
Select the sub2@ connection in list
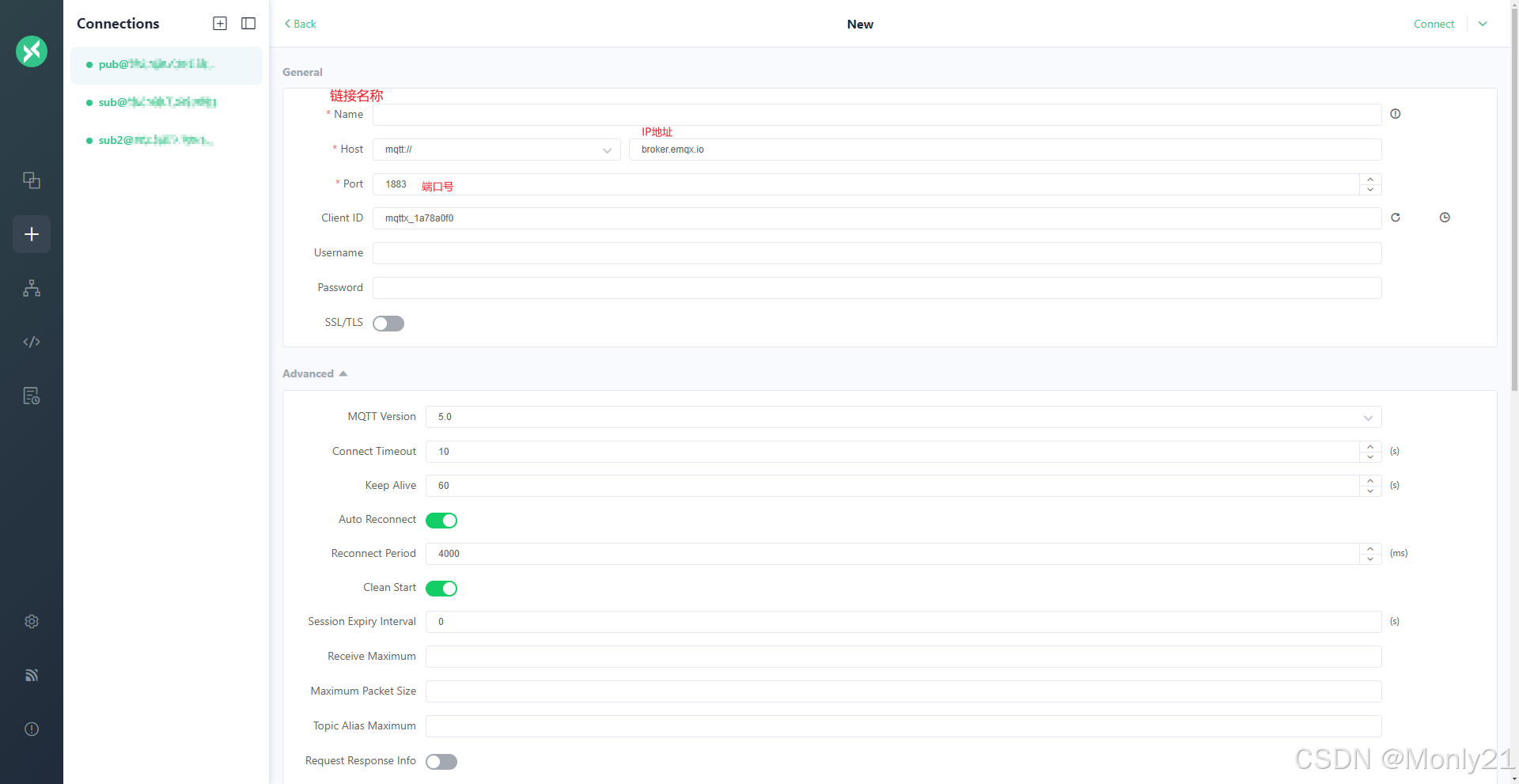(166, 141)
